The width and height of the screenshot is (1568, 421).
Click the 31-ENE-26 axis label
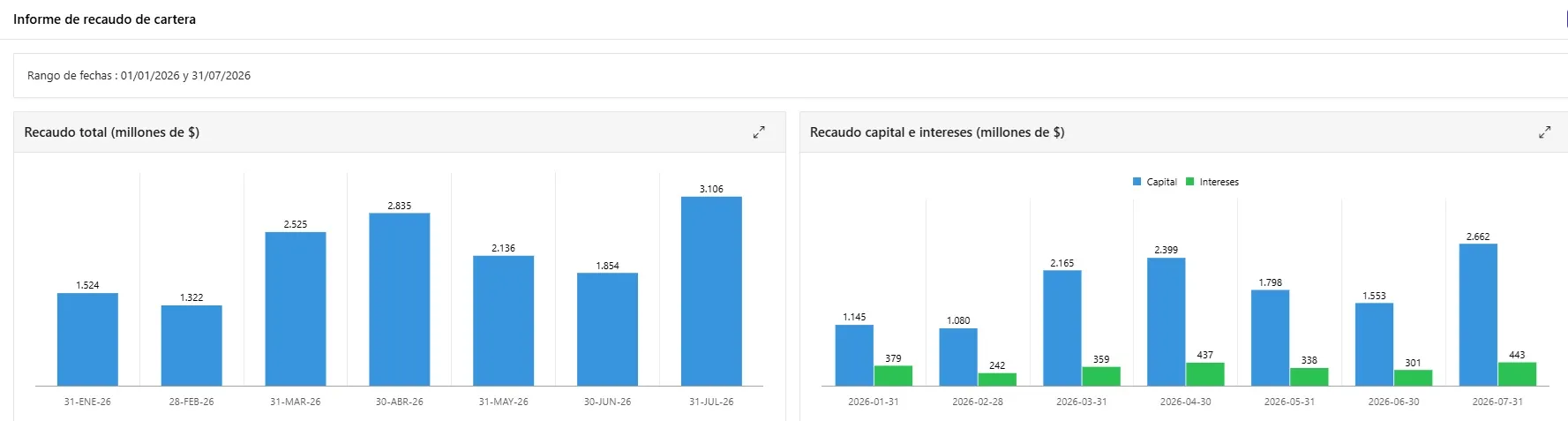(87, 402)
